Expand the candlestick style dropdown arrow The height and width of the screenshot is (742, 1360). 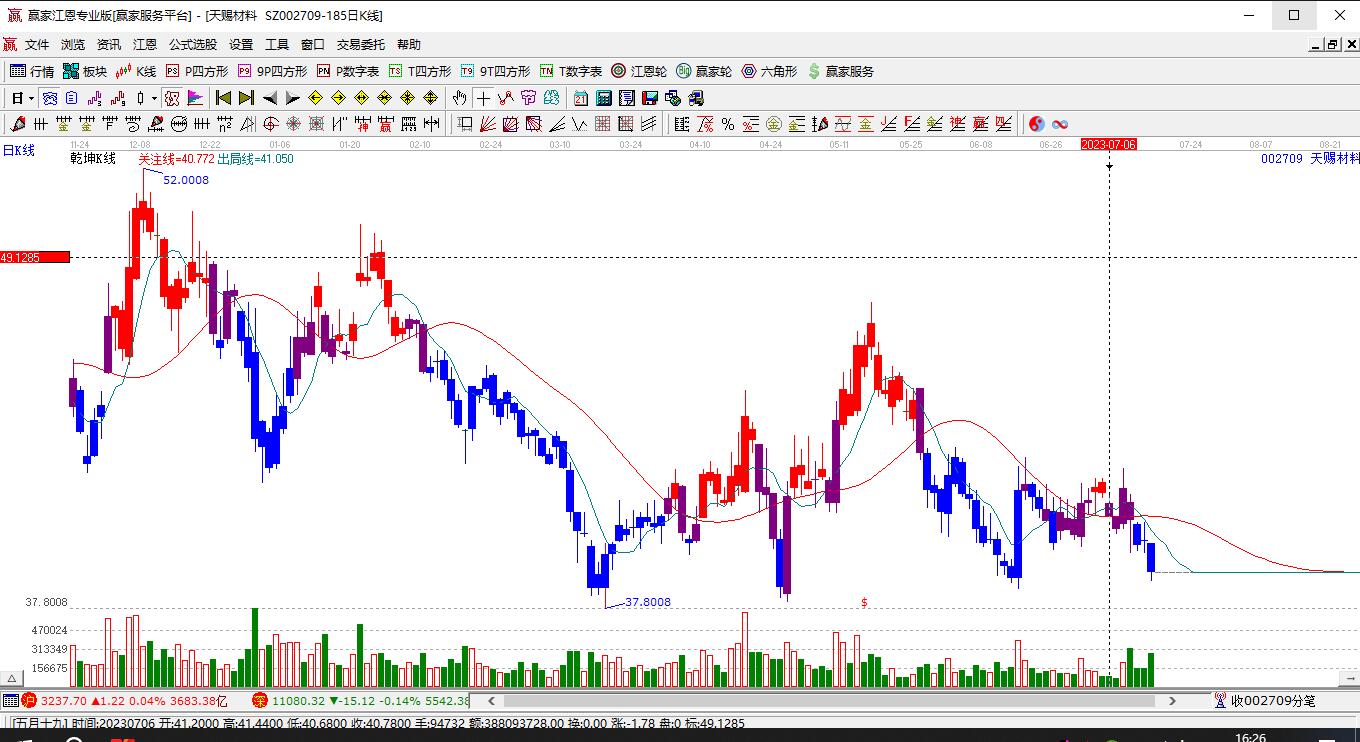pos(154,98)
